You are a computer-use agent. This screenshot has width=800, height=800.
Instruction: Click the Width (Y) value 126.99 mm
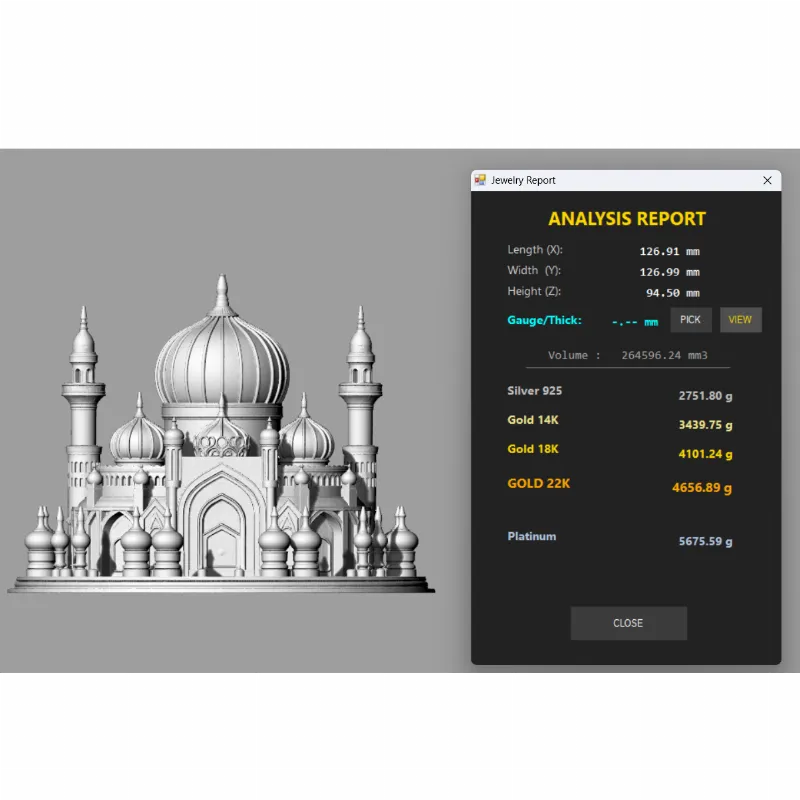[x=669, y=272]
